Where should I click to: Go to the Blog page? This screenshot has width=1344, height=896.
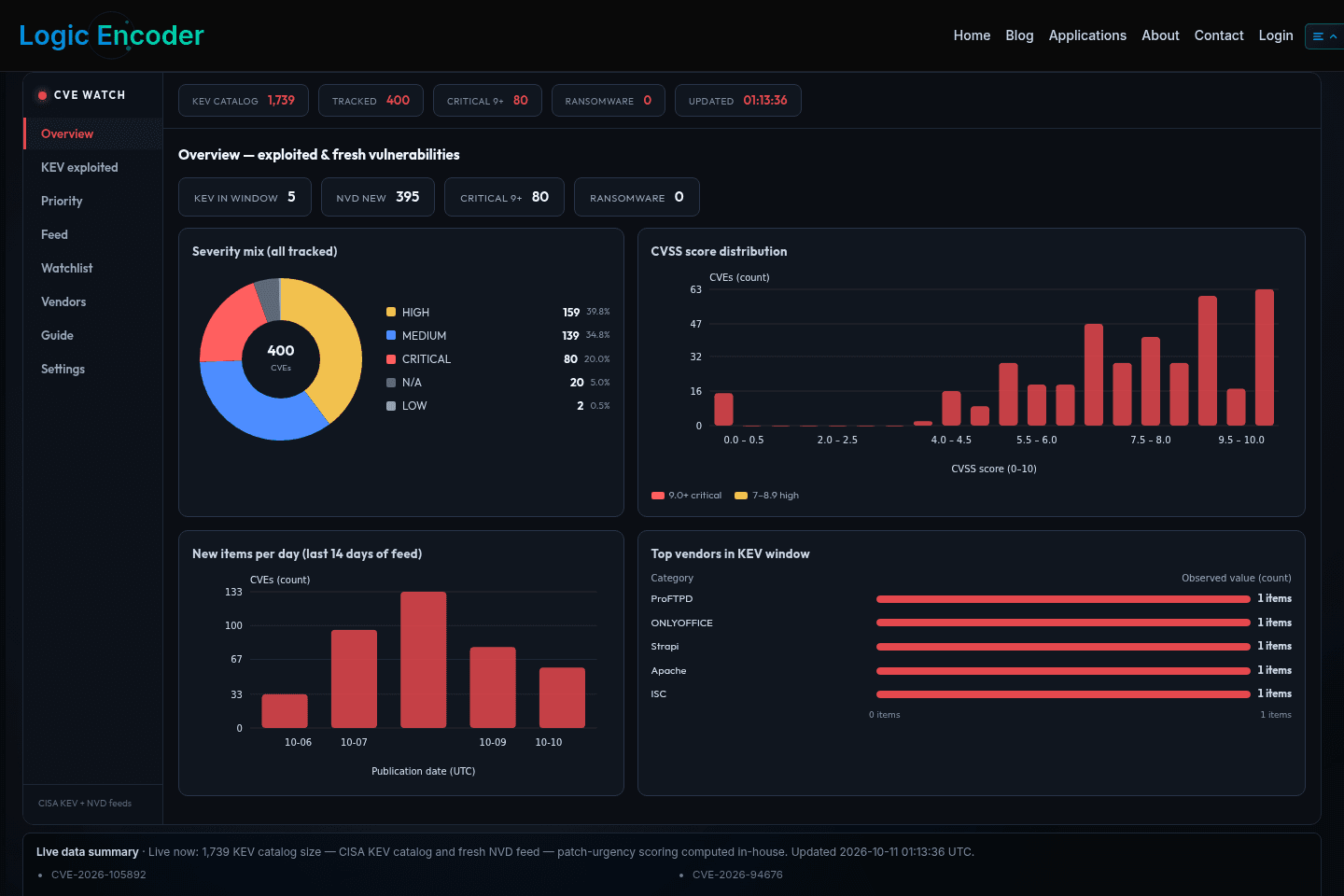pos(1019,35)
